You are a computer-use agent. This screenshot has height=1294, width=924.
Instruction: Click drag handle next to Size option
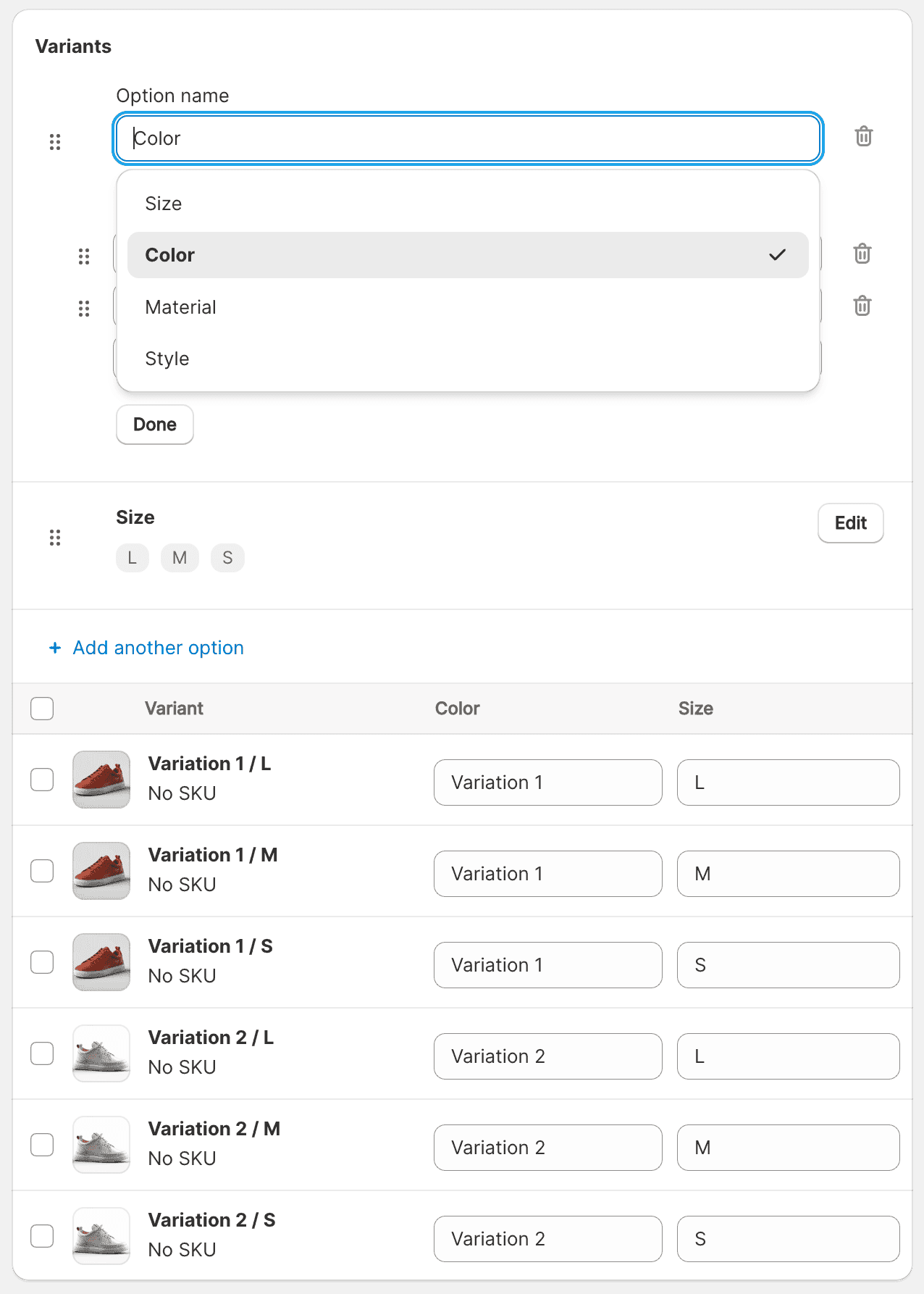(55, 537)
